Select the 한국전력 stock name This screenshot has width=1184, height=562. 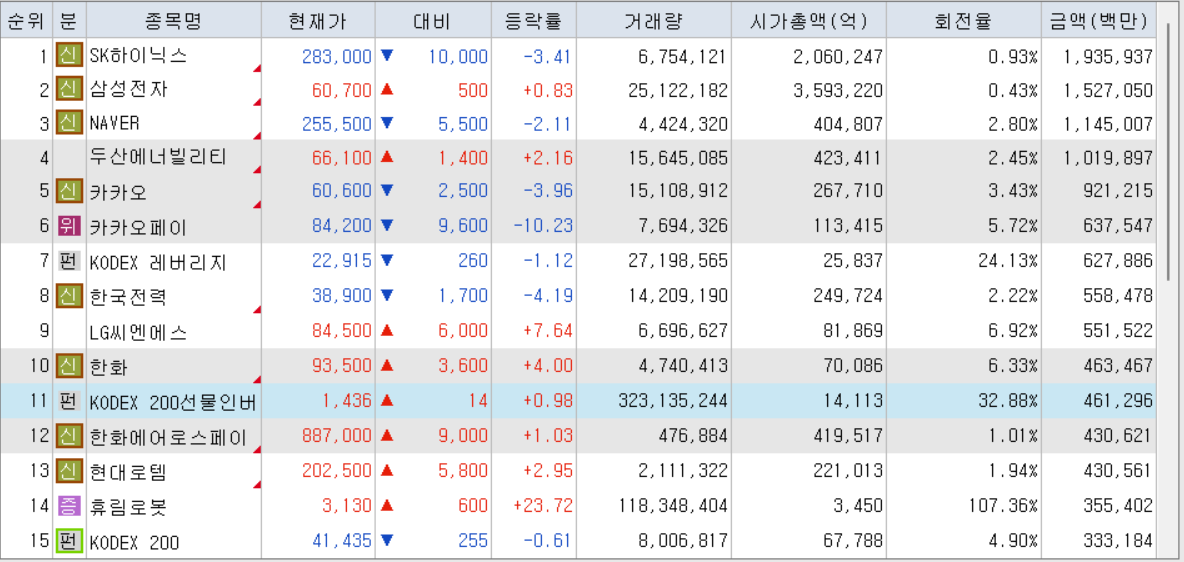coord(128,295)
